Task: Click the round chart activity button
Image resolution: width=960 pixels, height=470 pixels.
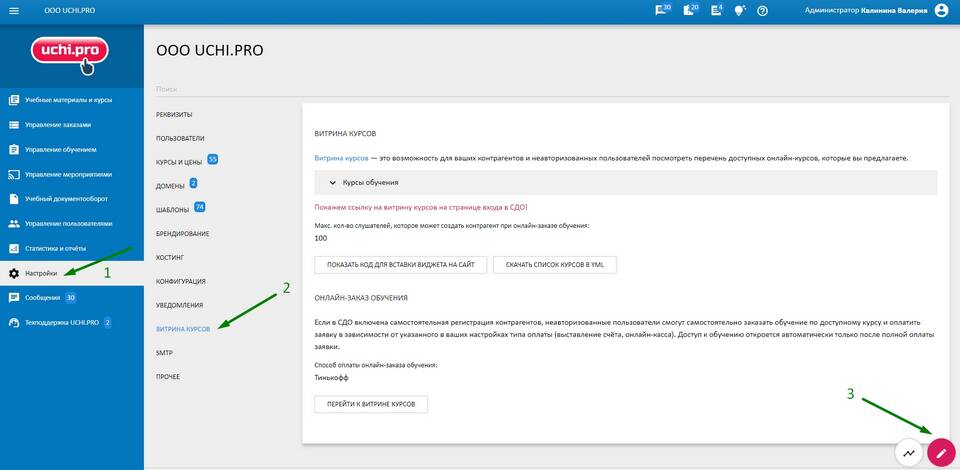Action: (x=909, y=453)
